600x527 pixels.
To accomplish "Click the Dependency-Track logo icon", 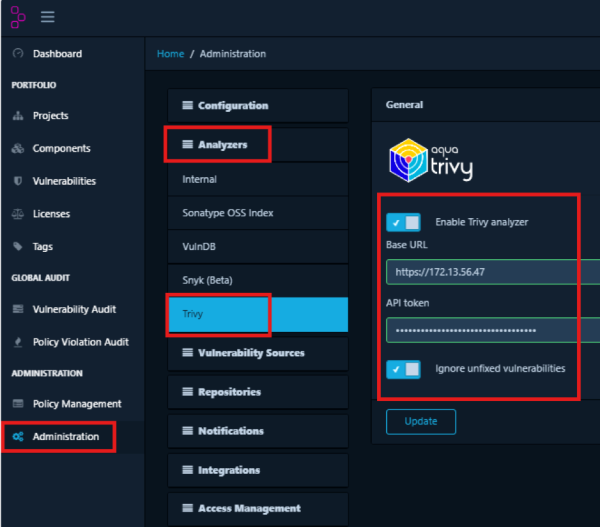I will click(x=17, y=17).
